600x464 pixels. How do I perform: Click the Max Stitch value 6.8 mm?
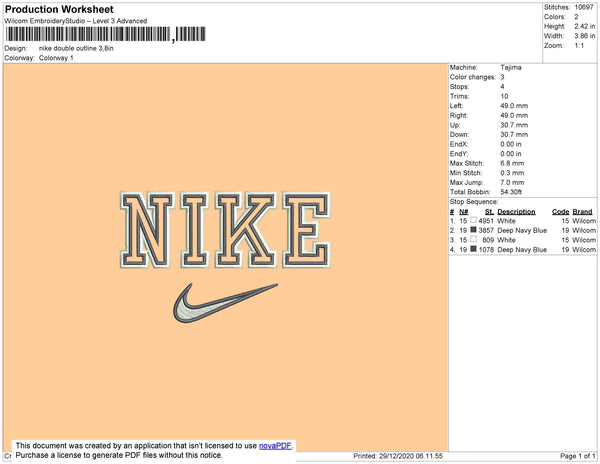pyautogui.click(x=512, y=163)
